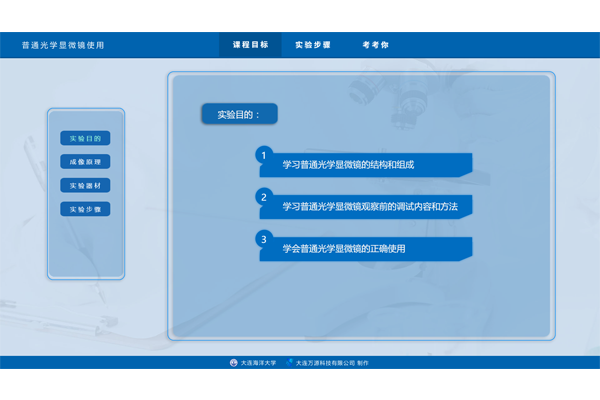Click the 大连海洋大学 footer text
The image size is (600, 400).
(x=258, y=363)
